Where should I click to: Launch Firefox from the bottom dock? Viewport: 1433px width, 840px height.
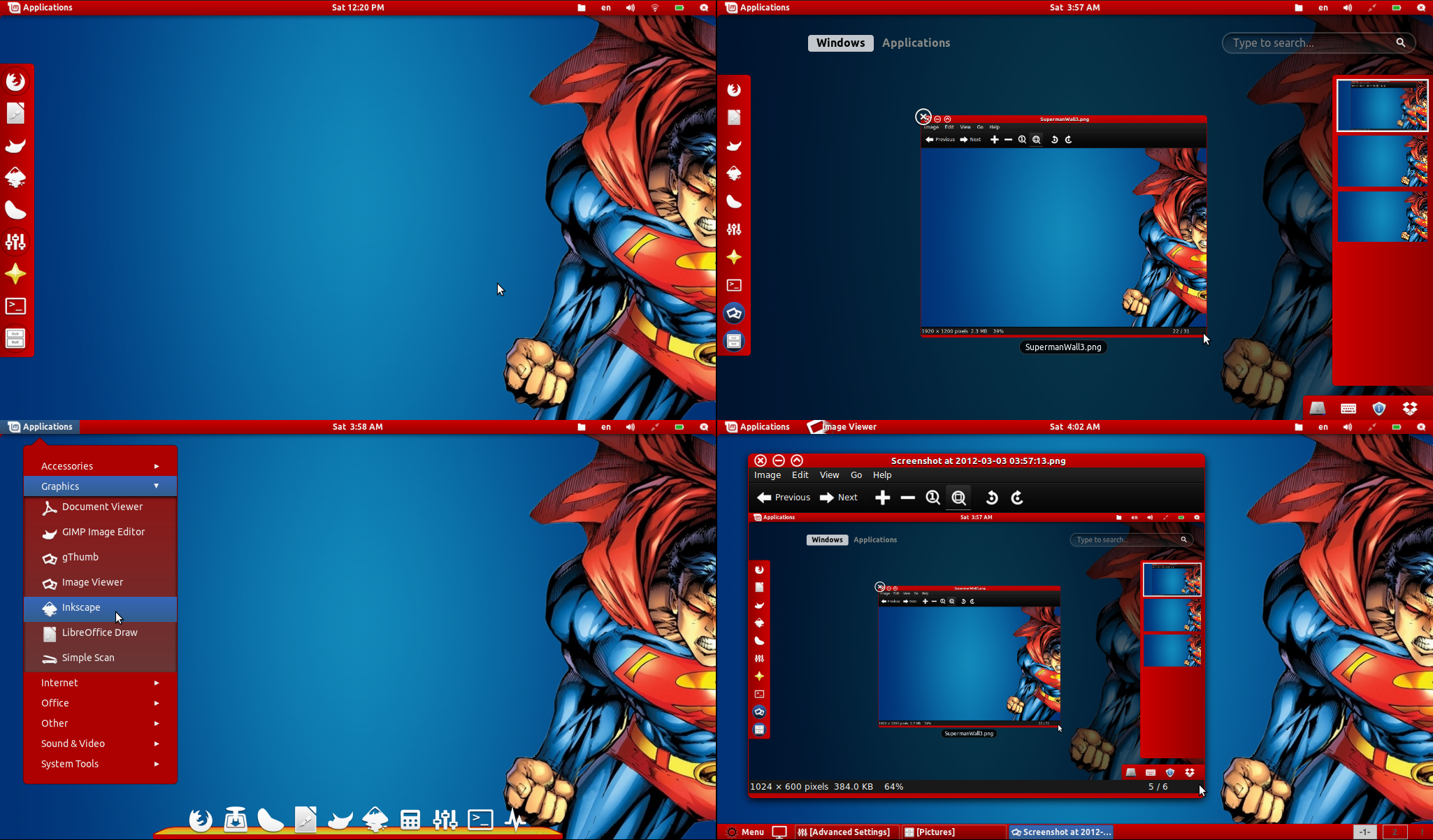click(x=201, y=819)
